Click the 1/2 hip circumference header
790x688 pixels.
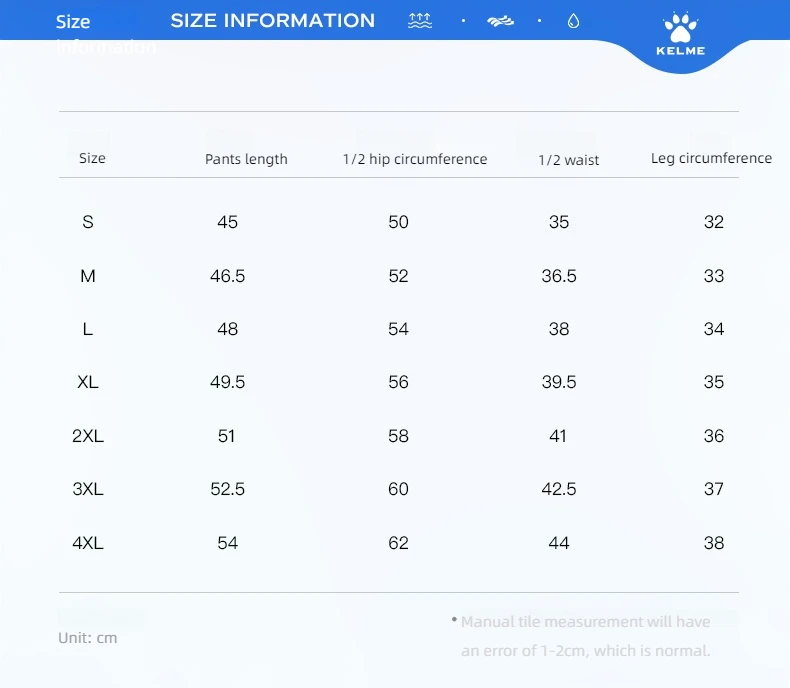tap(415, 159)
